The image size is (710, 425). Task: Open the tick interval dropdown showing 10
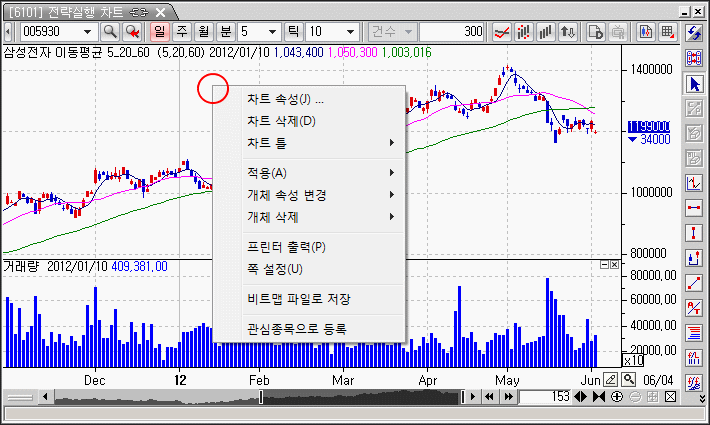352,32
